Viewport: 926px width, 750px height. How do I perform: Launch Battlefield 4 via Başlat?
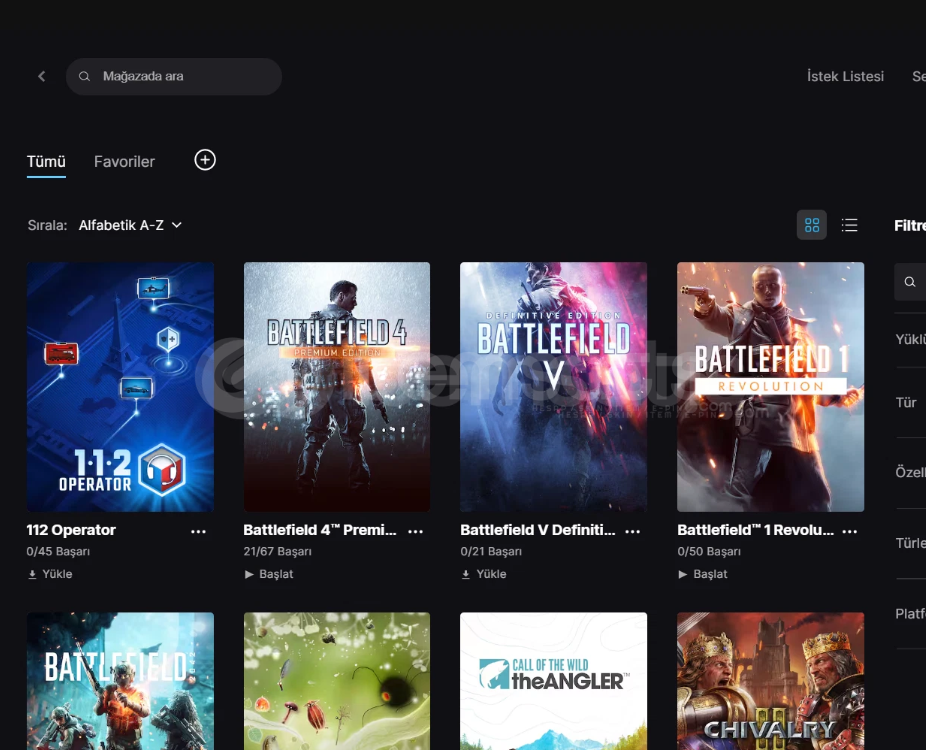coord(269,574)
